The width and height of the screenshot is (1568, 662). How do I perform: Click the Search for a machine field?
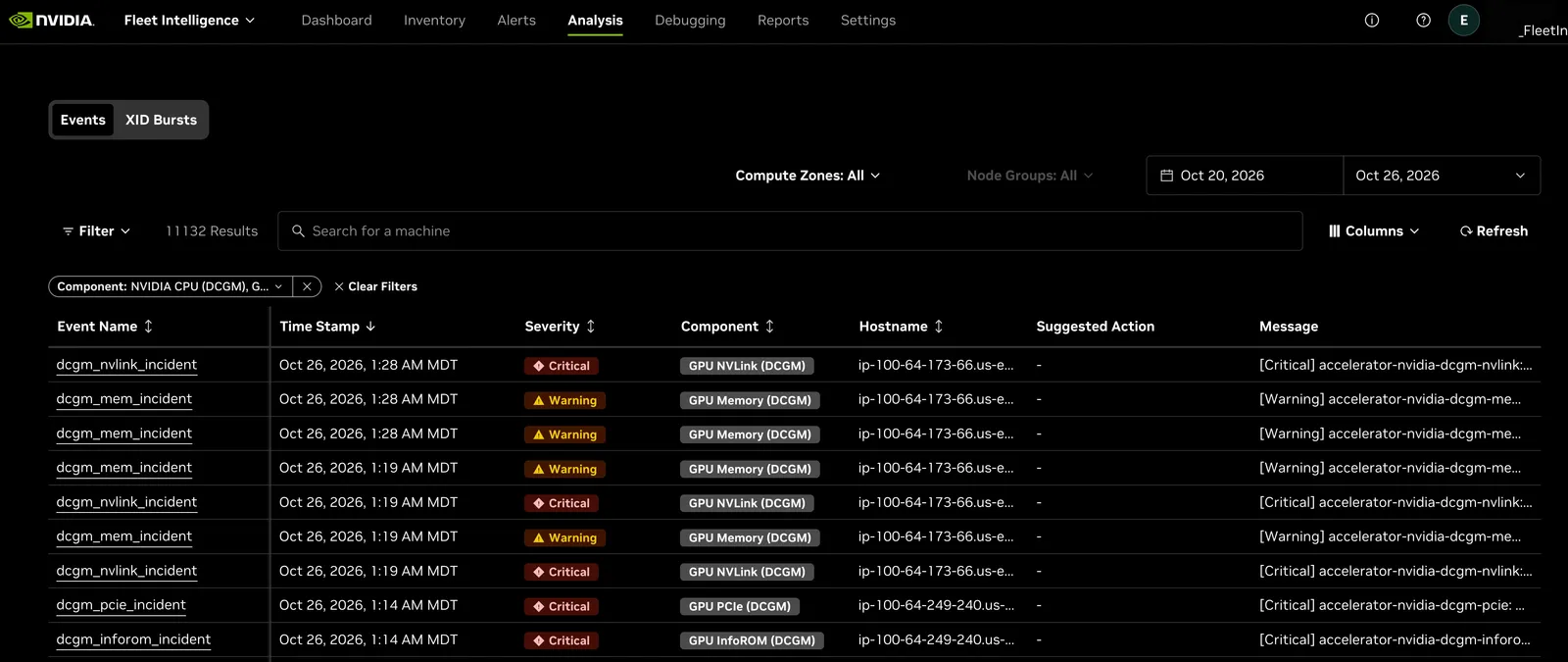tap(790, 231)
